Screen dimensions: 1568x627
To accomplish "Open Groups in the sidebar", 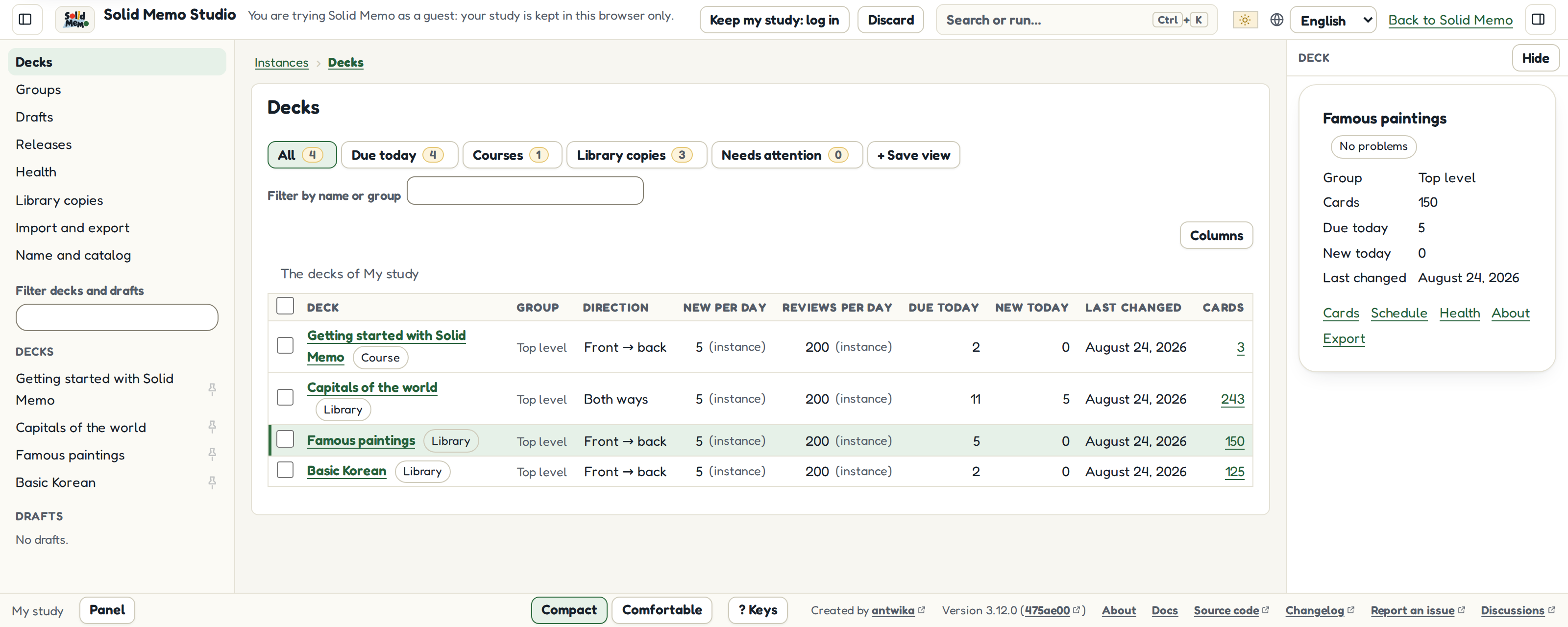I will [x=117, y=90].
